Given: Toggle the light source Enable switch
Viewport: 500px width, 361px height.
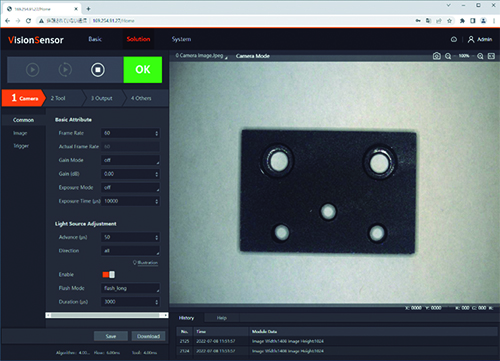Looking at the screenshot, I should click(x=109, y=274).
